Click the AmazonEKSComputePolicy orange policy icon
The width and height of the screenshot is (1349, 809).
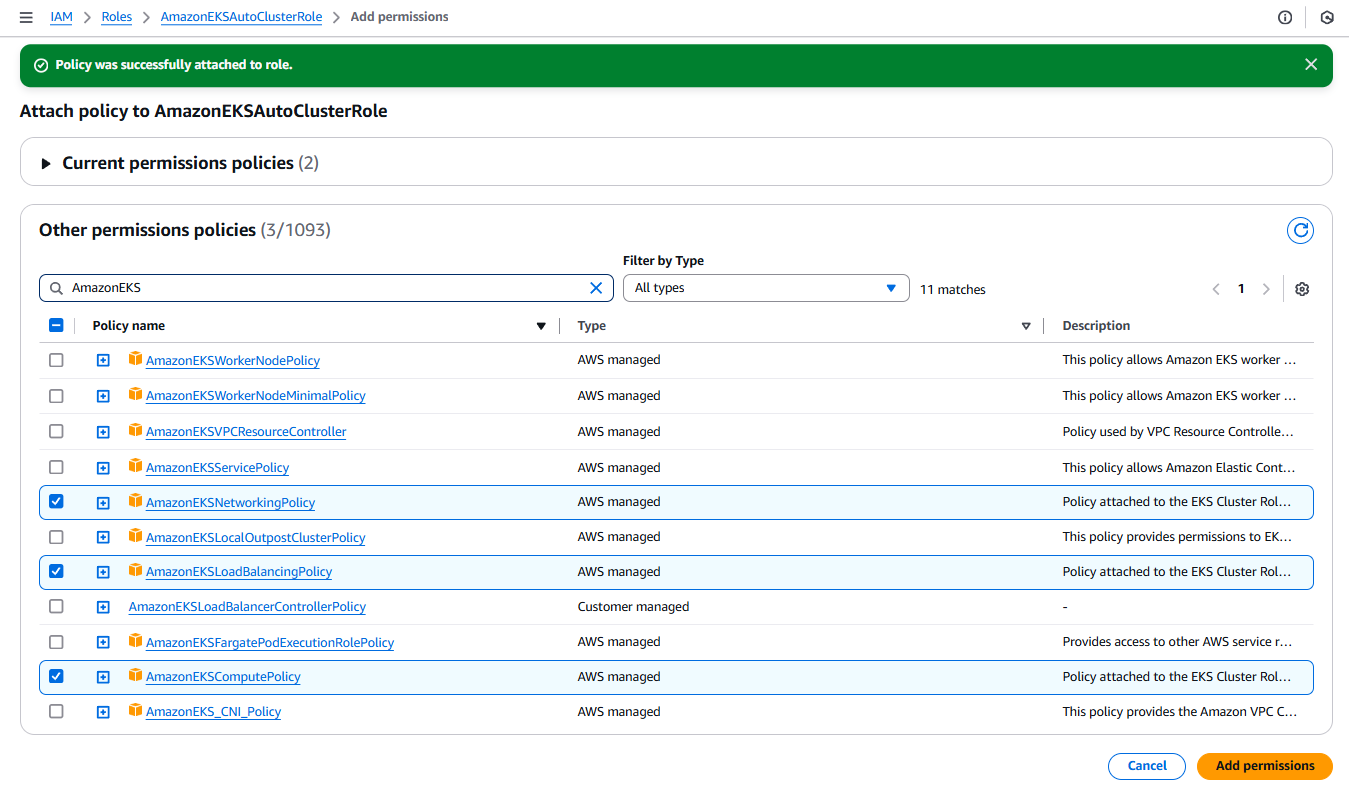pos(135,676)
